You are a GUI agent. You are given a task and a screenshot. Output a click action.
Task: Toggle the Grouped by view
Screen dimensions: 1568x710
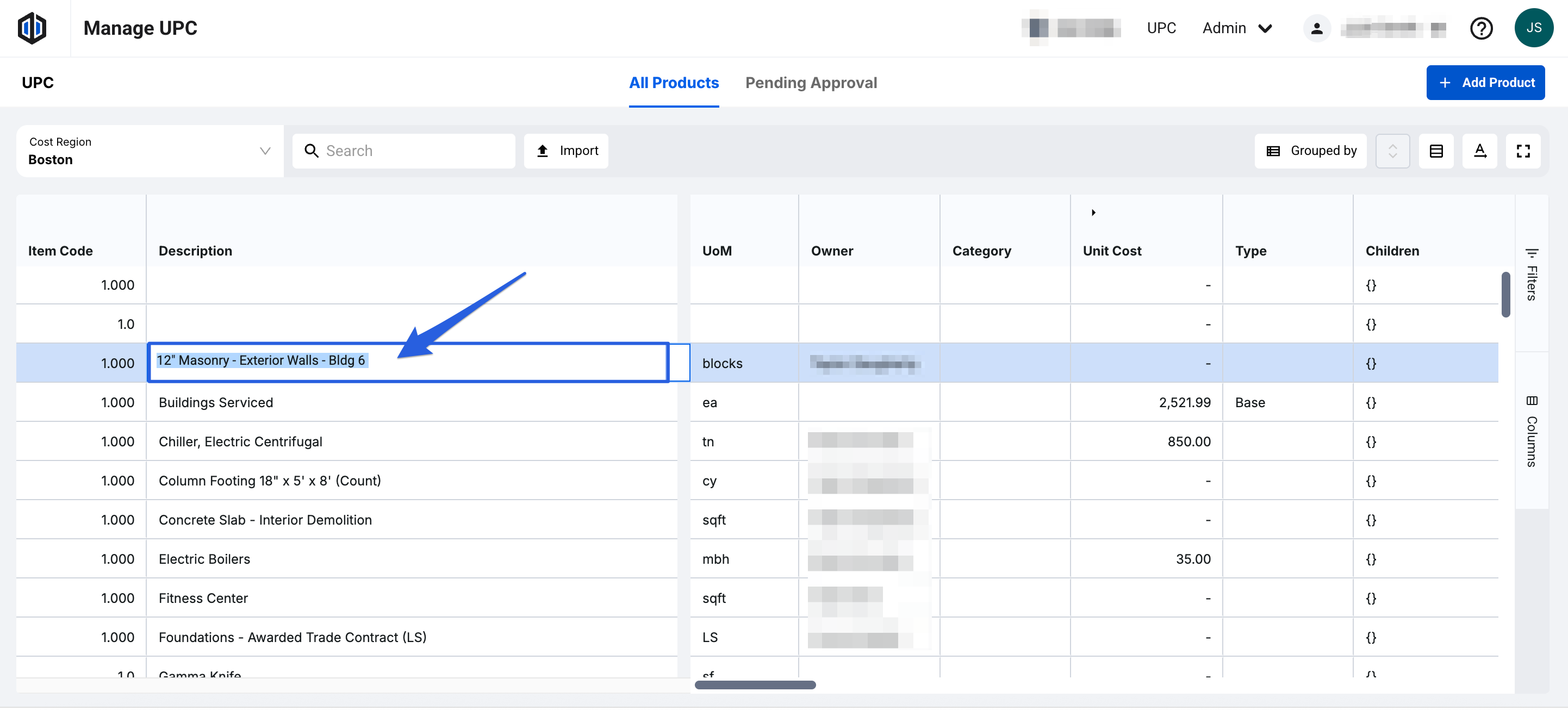(1310, 151)
